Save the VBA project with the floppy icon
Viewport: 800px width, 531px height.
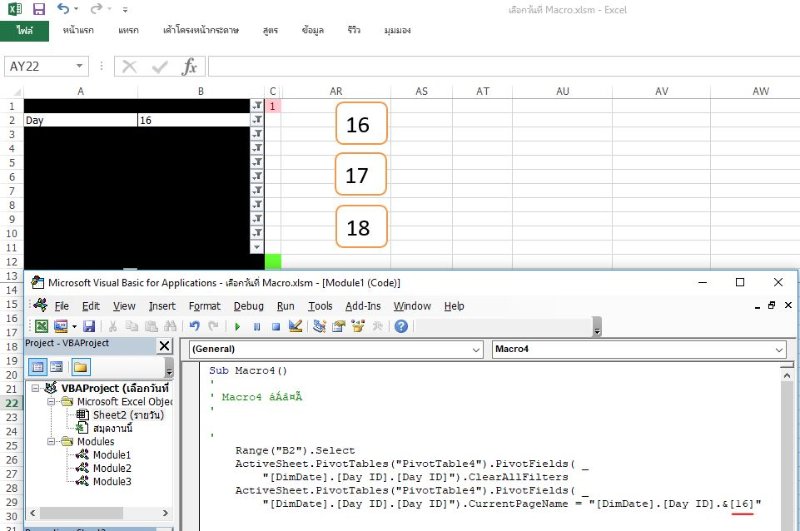[x=89, y=326]
